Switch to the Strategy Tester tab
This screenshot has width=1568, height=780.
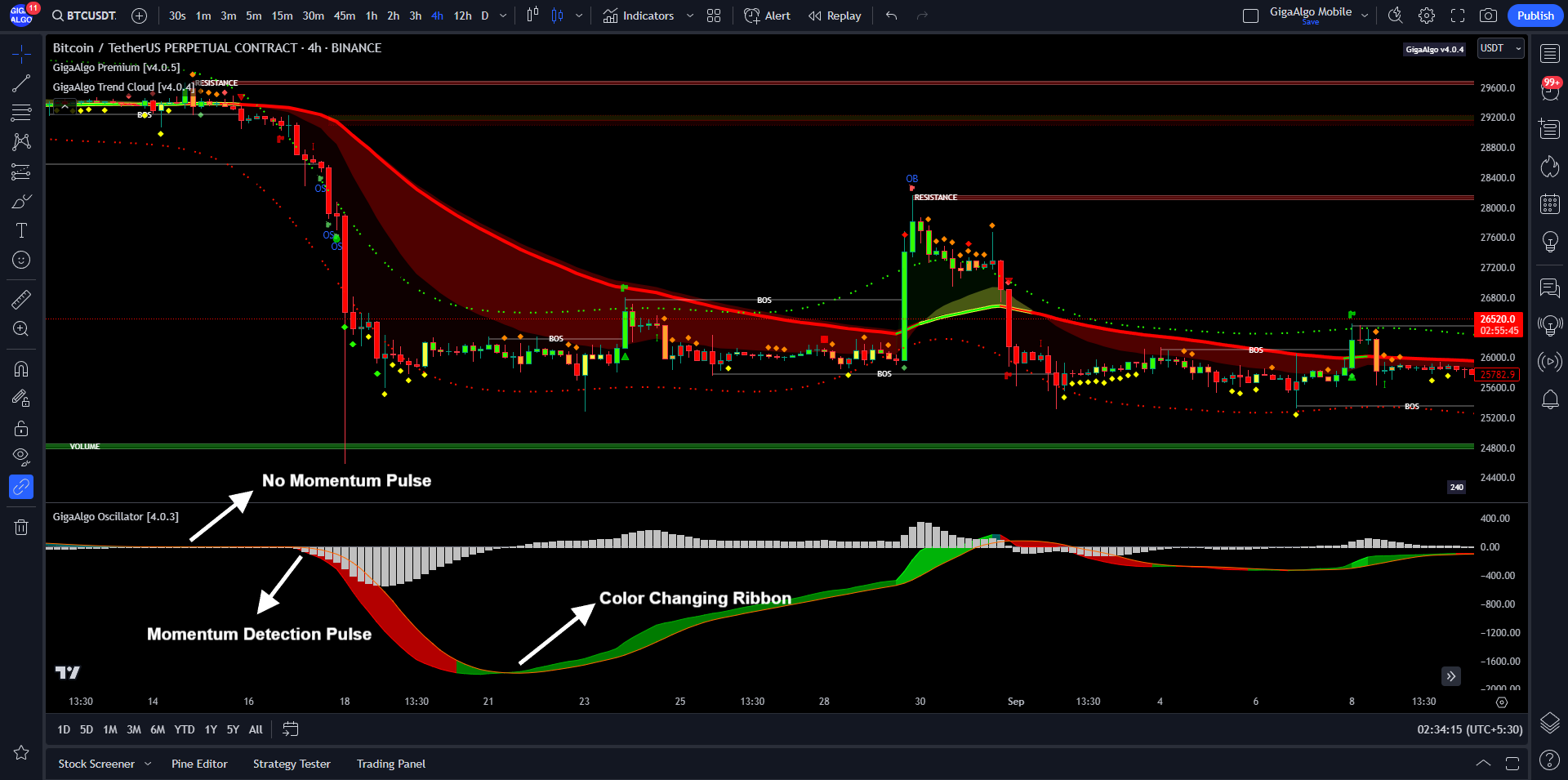coord(292,764)
